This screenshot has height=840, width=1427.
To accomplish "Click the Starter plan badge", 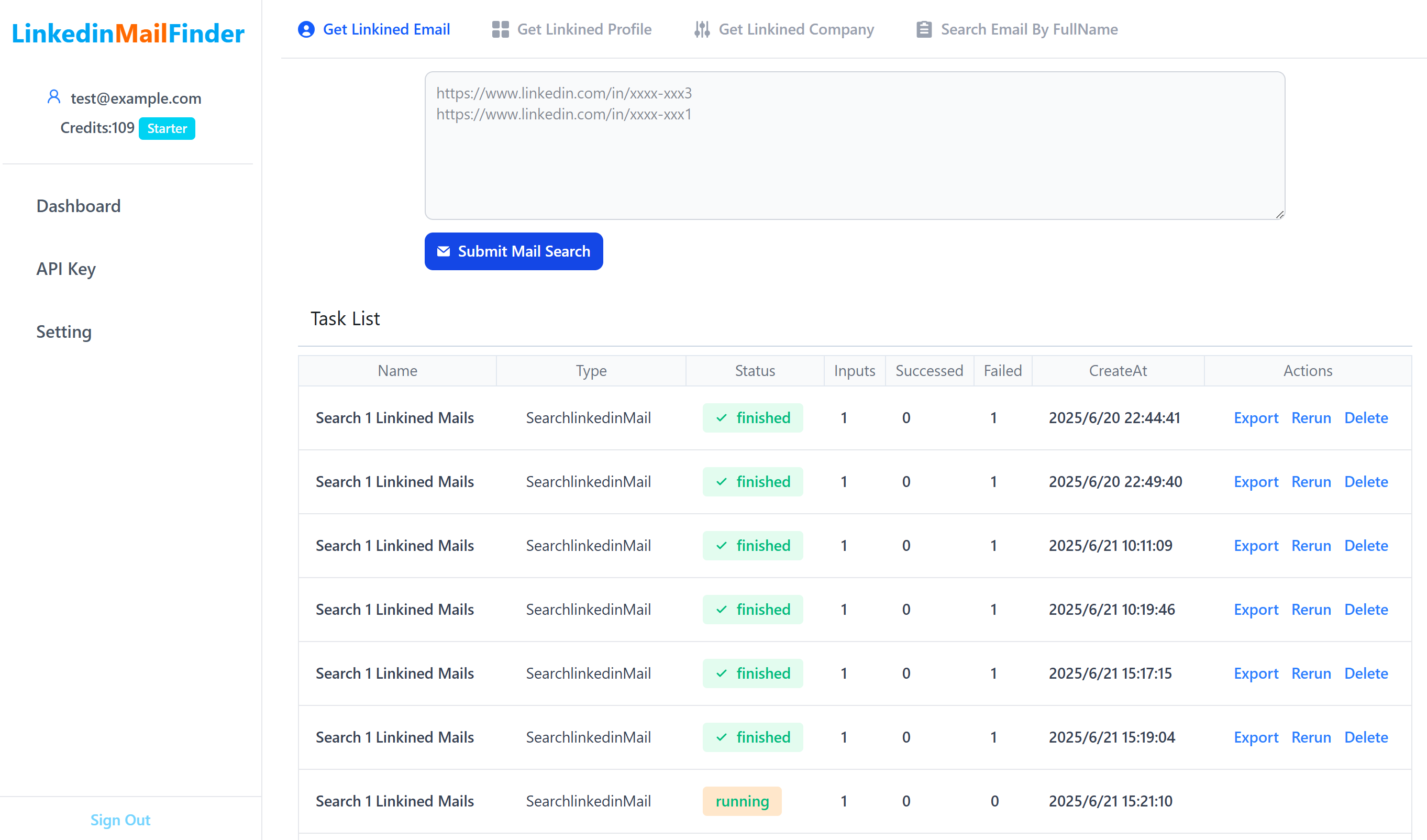I will tap(167, 129).
